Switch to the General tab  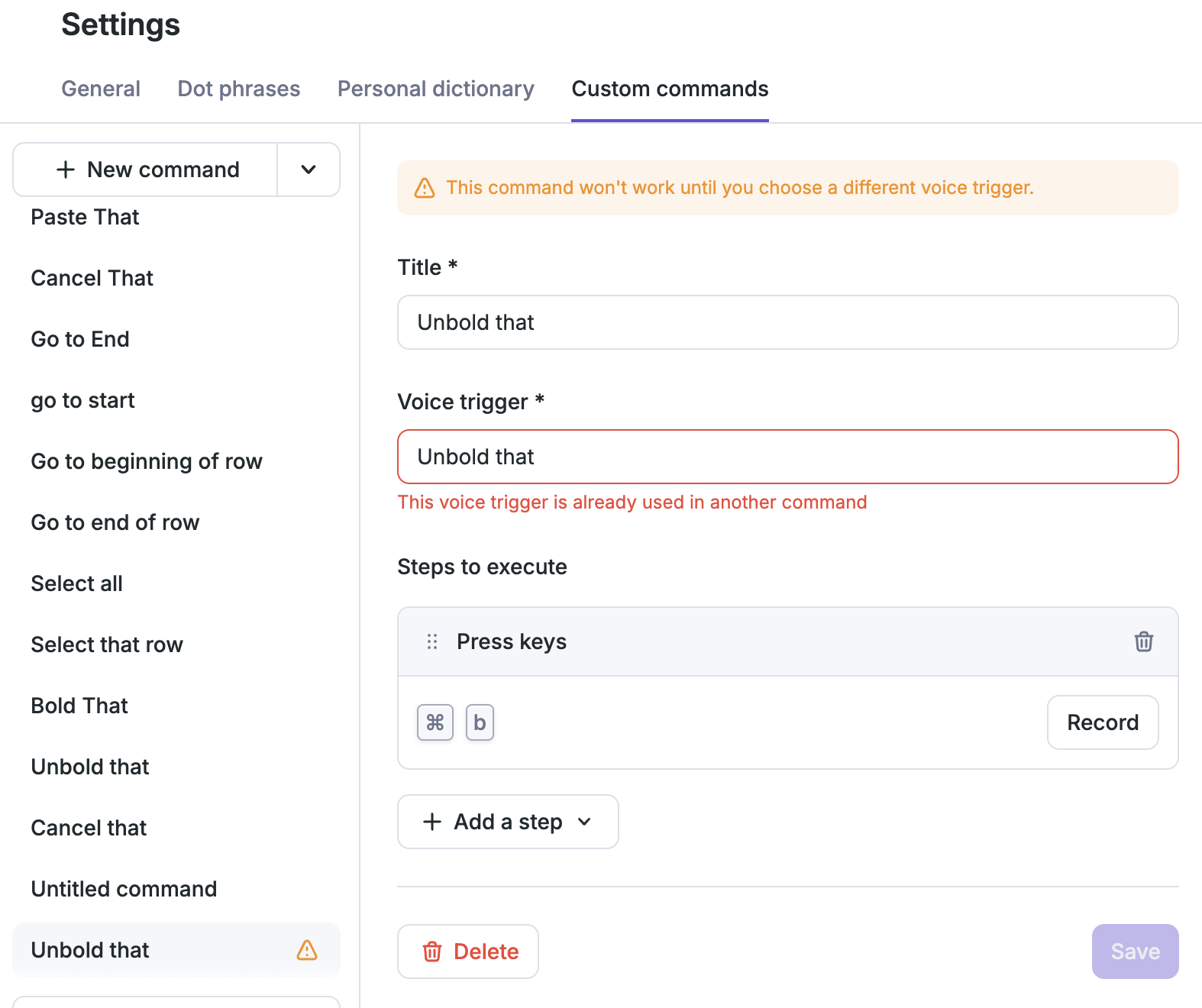click(101, 89)
